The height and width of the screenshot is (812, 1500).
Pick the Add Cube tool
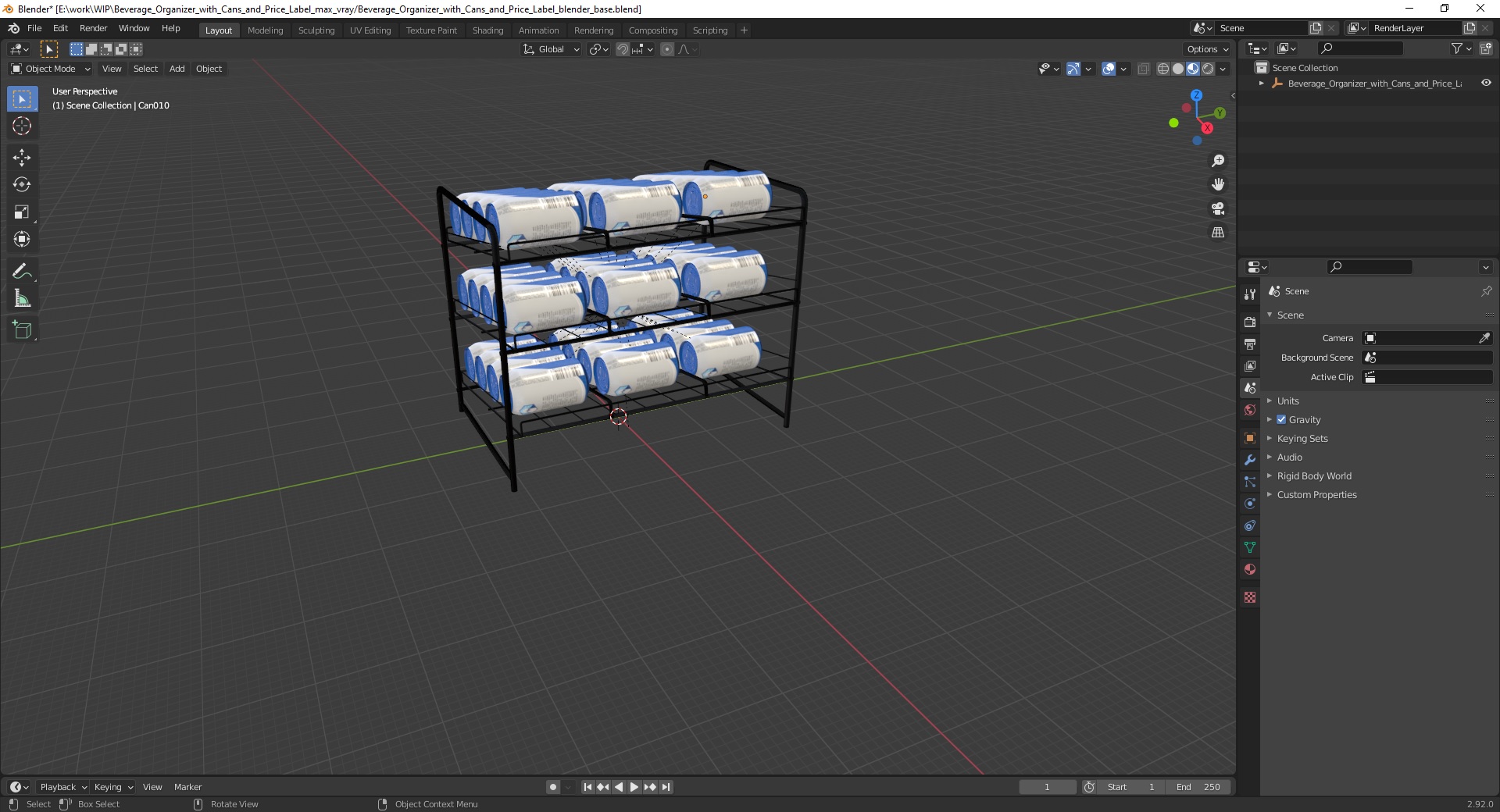click(x=22, y=330)
